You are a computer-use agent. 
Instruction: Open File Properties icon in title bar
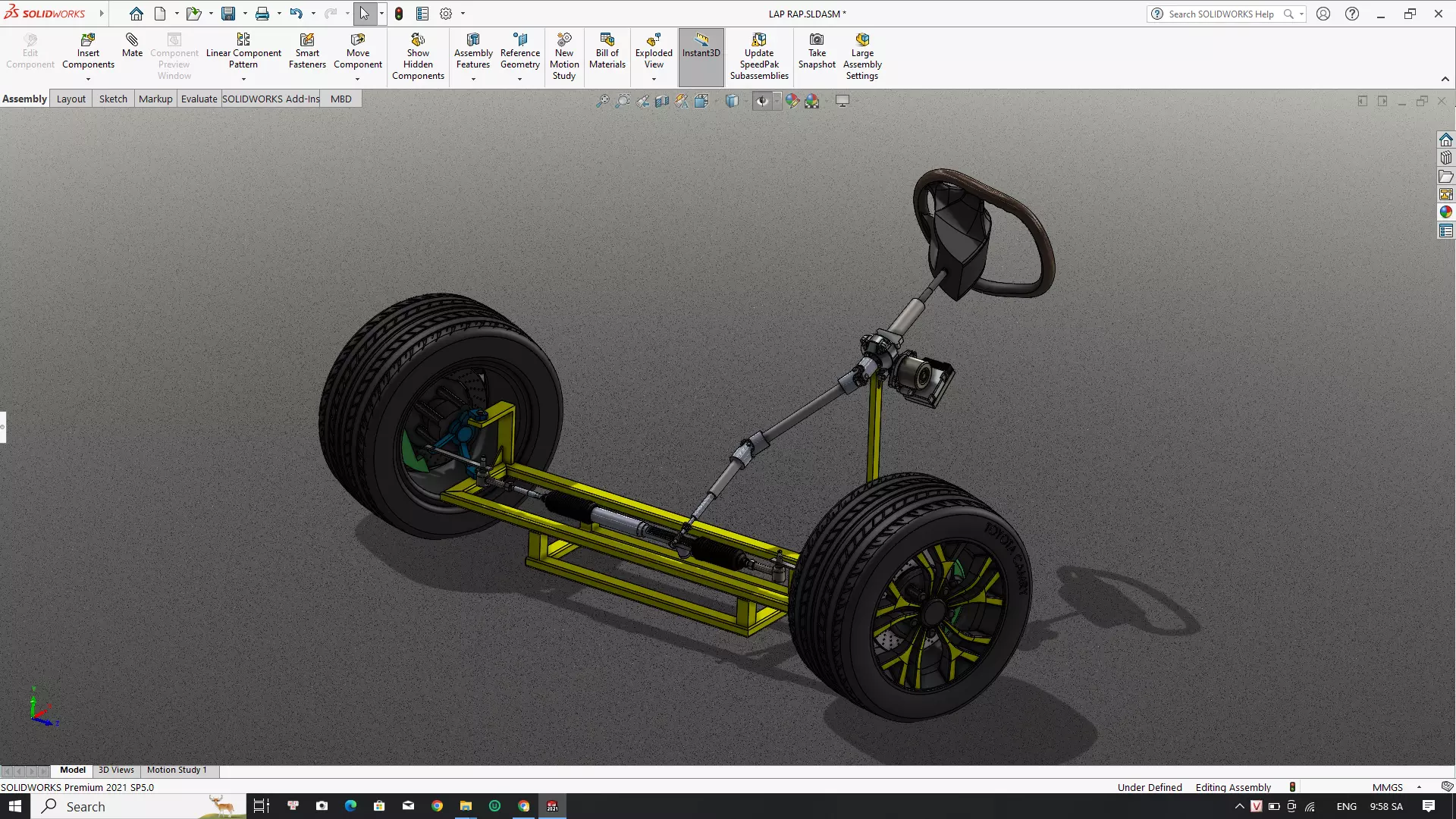click(422, 14)
